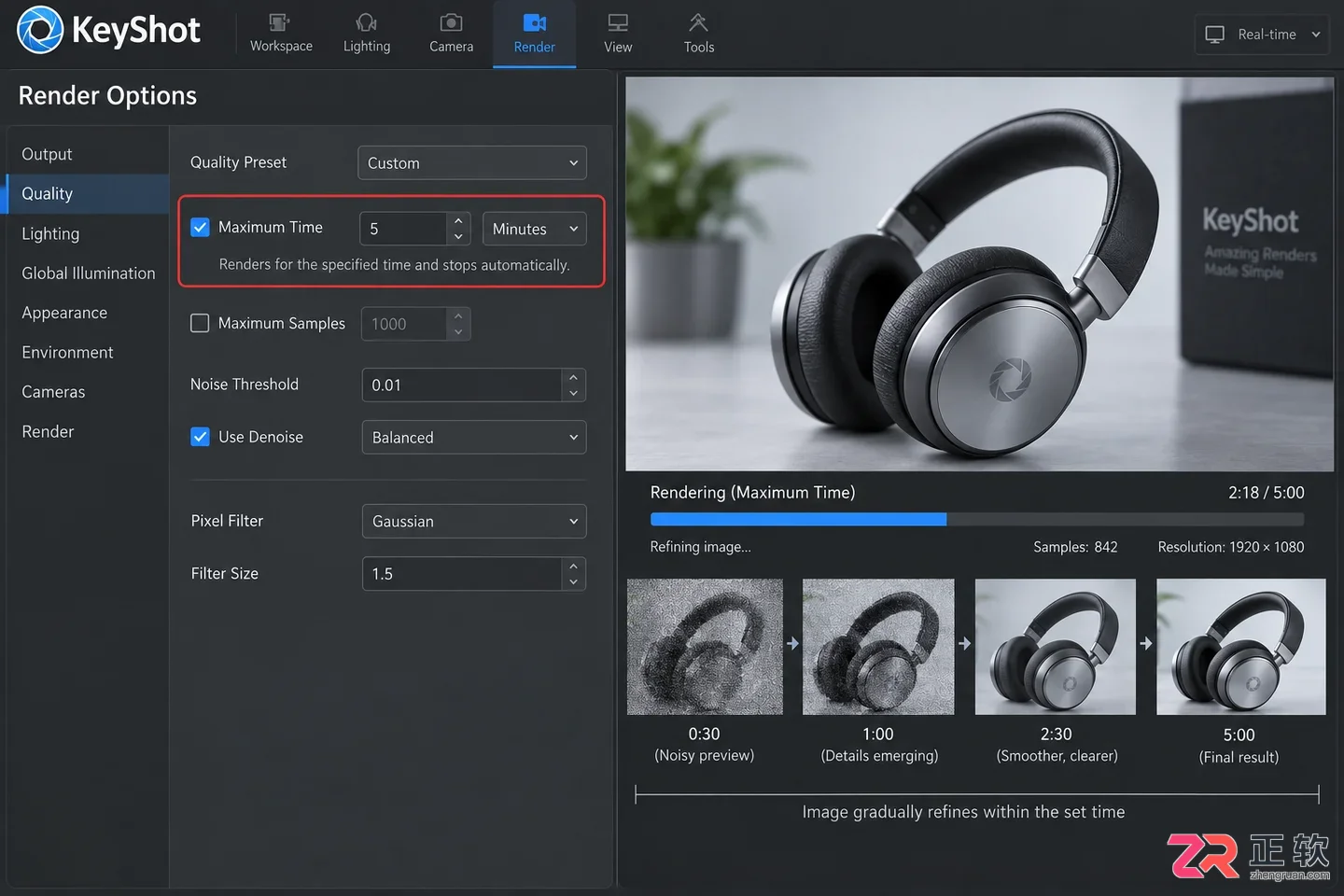Select the Render toolbar icon
The width and height of the screenshot is (1344, 896).
[534, 34]
